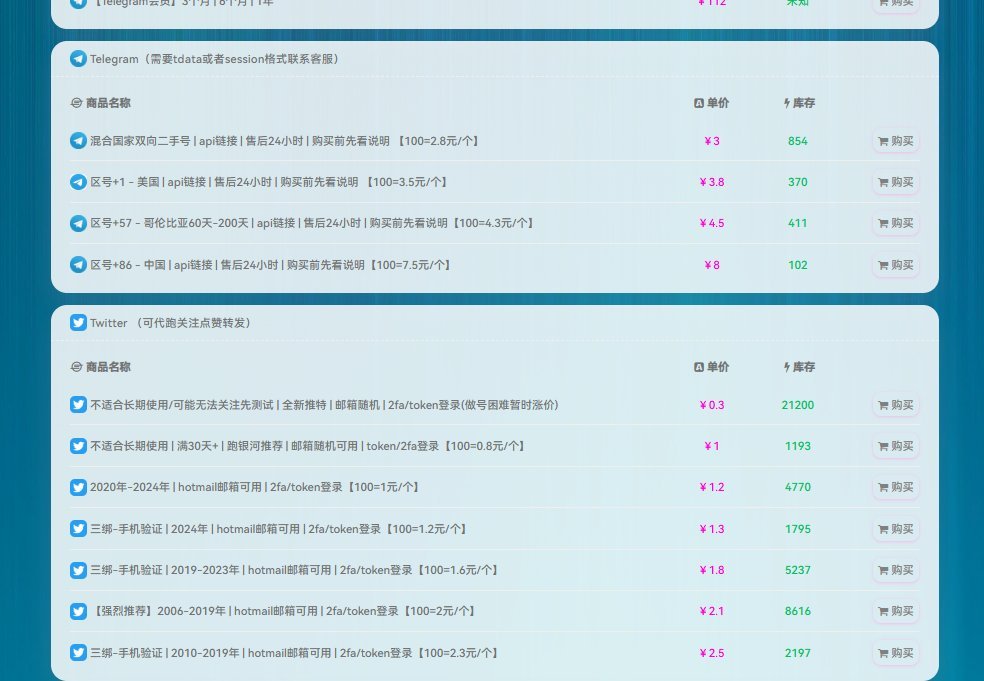This screenshot has width=984, height=681.
Task: Click stock value 4770
Action: pos(798,487)
